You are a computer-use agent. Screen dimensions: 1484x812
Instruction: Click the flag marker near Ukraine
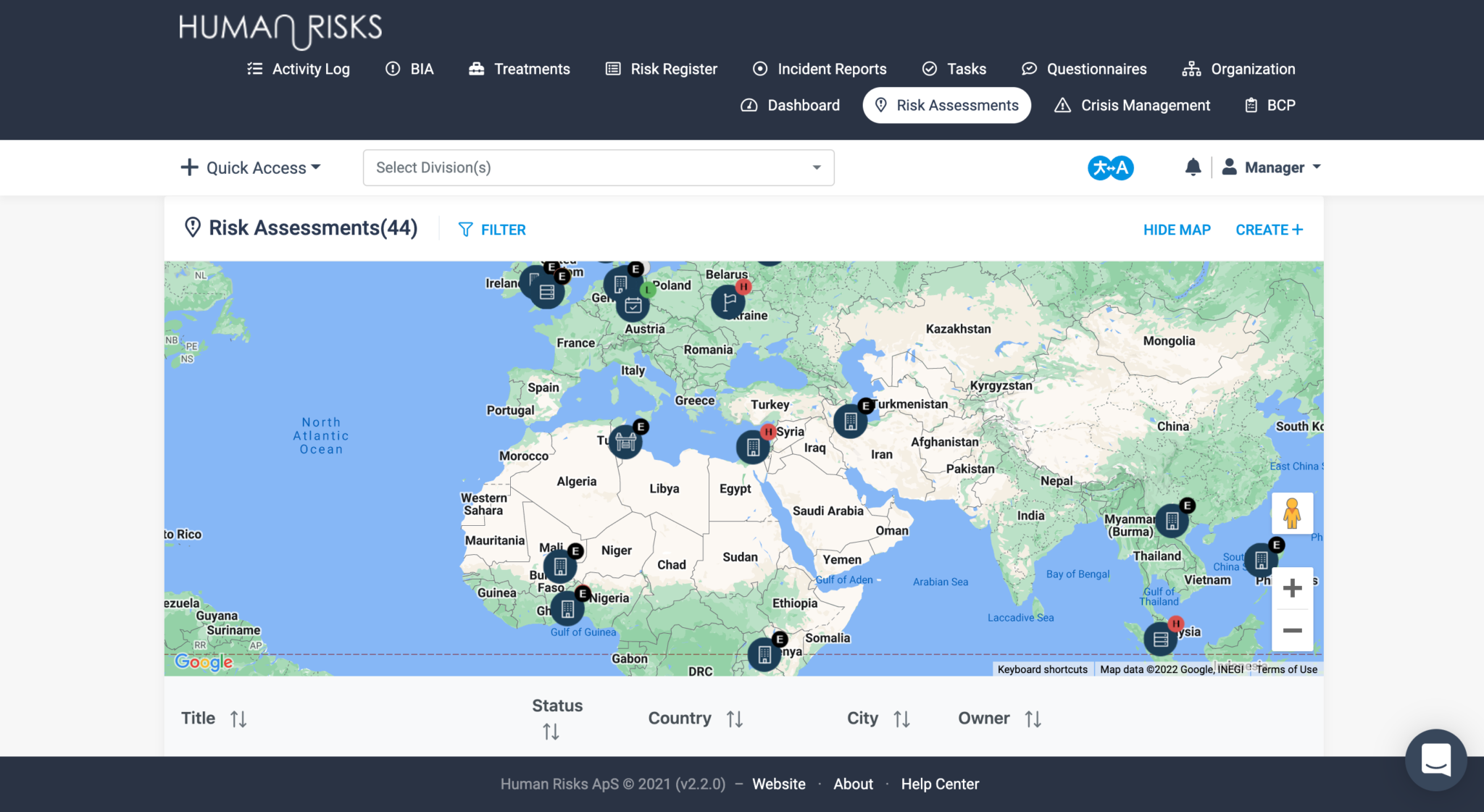[728, 301]
